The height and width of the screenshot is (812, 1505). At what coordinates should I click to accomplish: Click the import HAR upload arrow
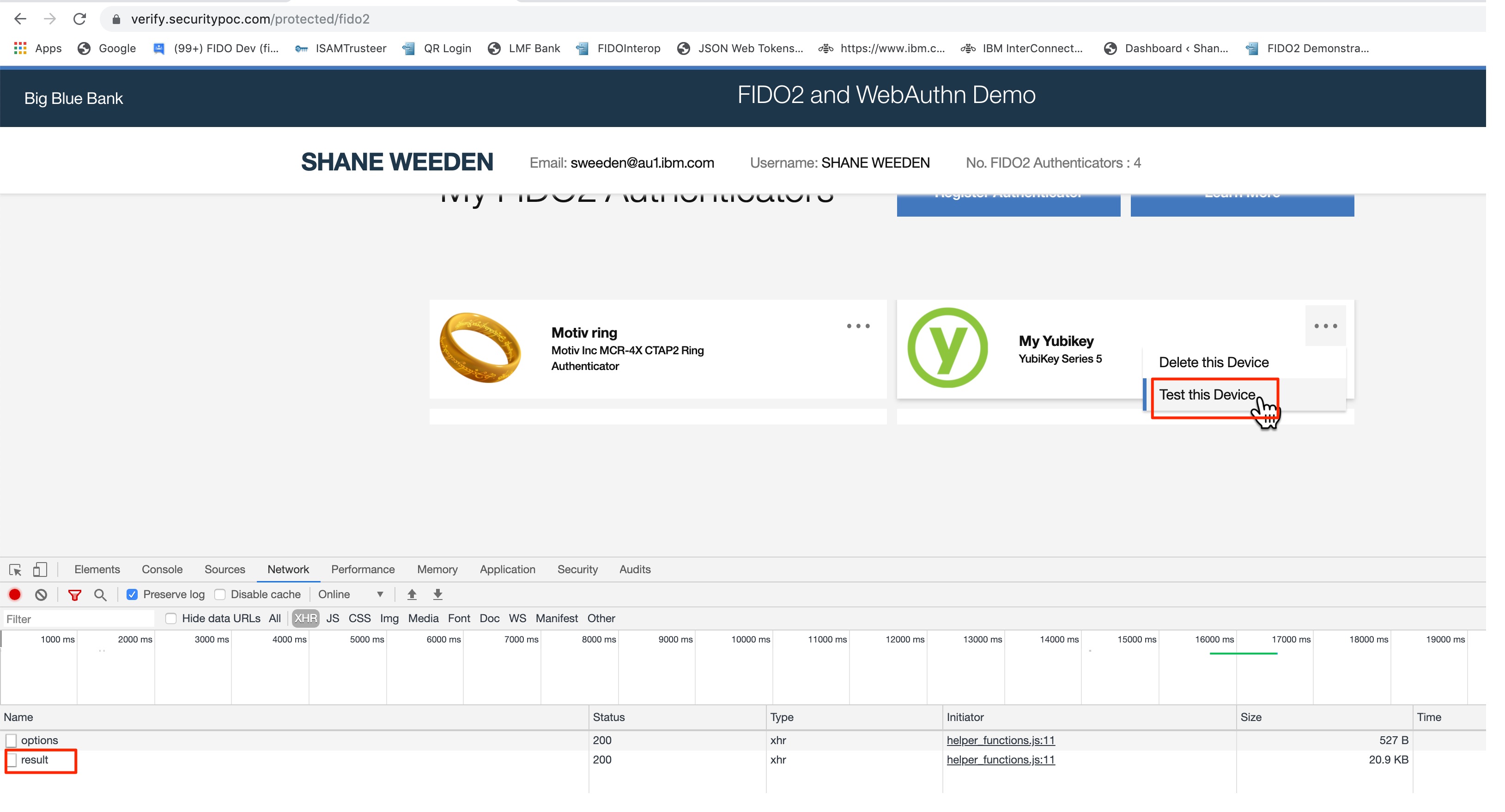tap(411, 594)
